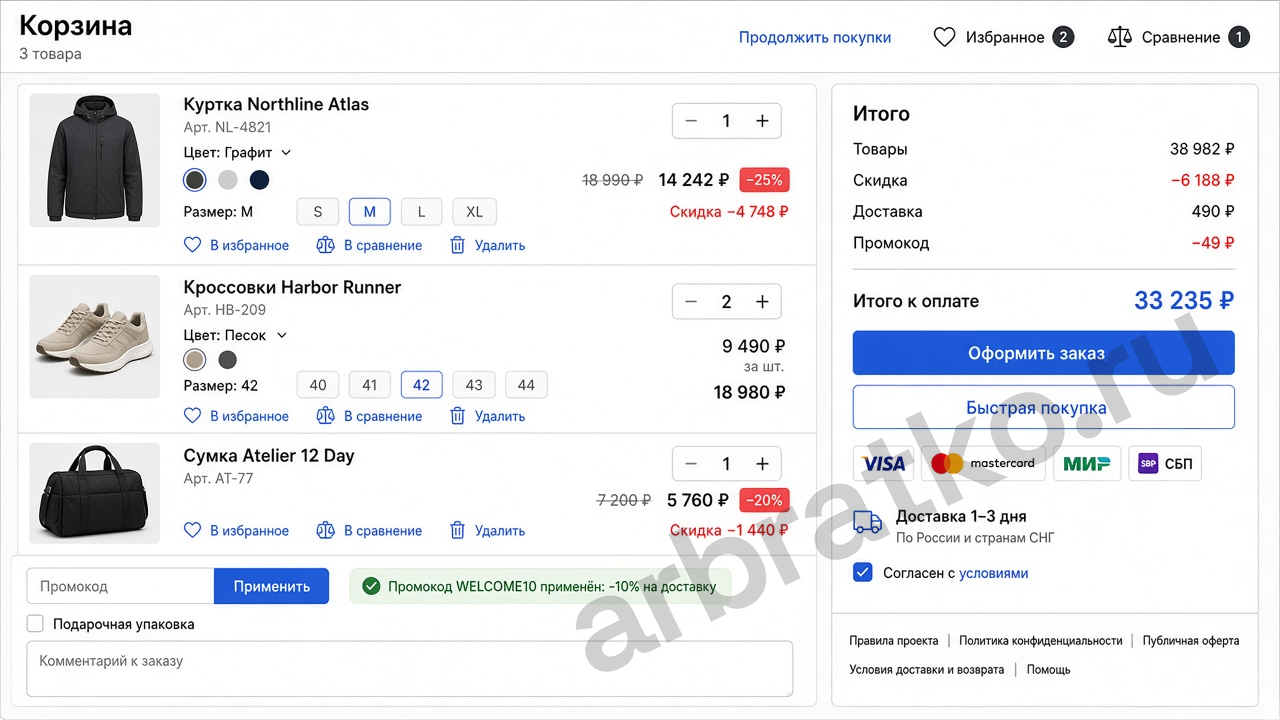Decrease quantity of Куртка Northline Atlas

click(691, 121)
